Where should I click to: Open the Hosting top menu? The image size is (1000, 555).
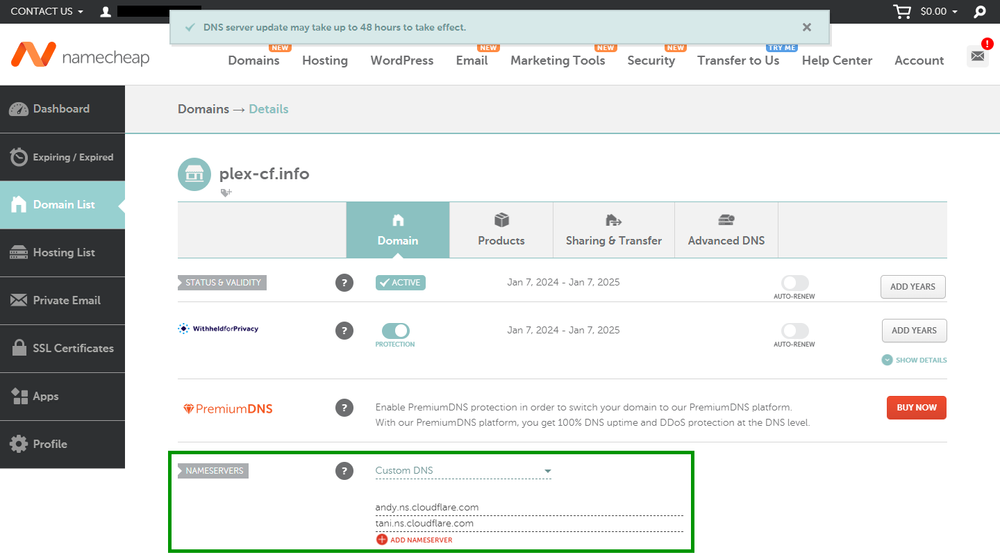325,61
